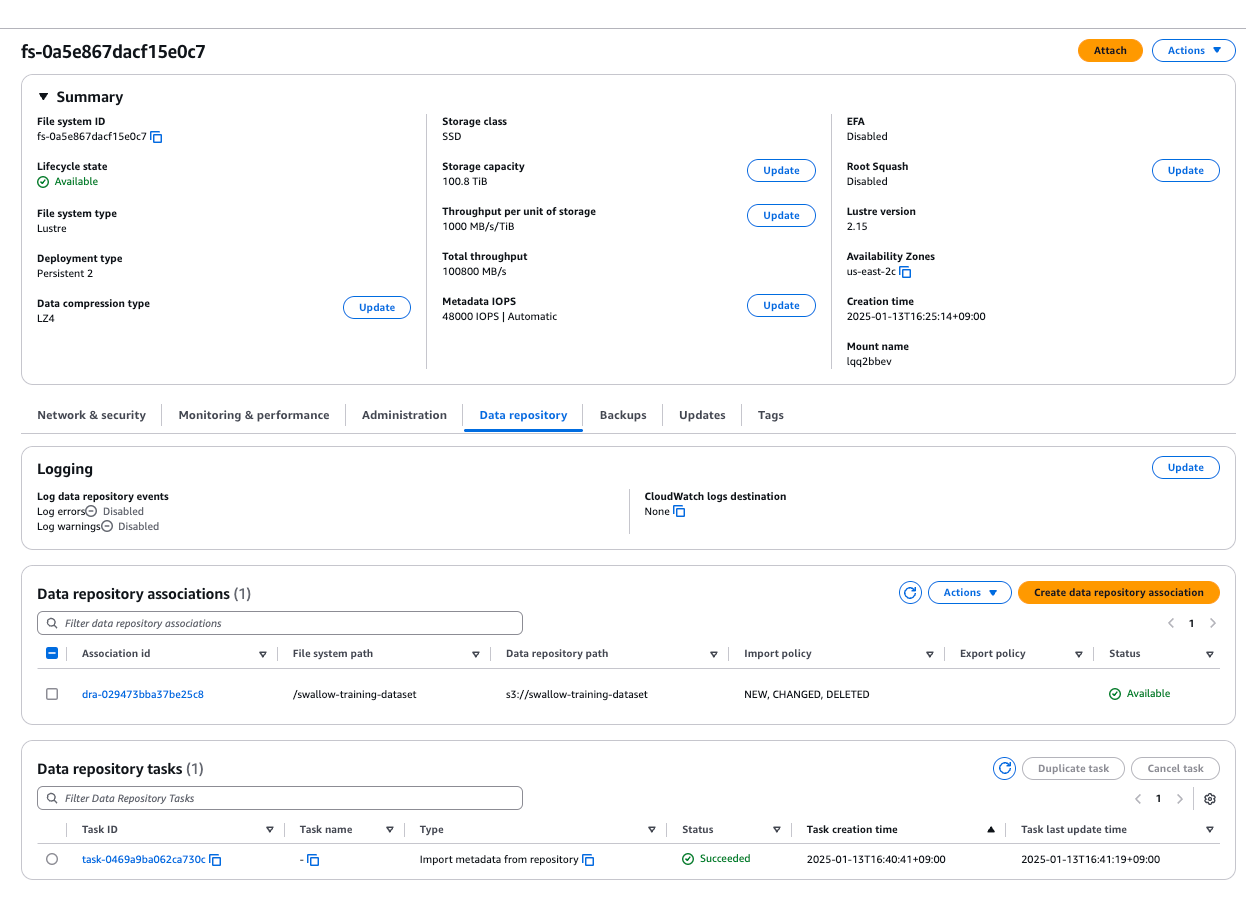Copy the task type text

[x=588, y=860]
